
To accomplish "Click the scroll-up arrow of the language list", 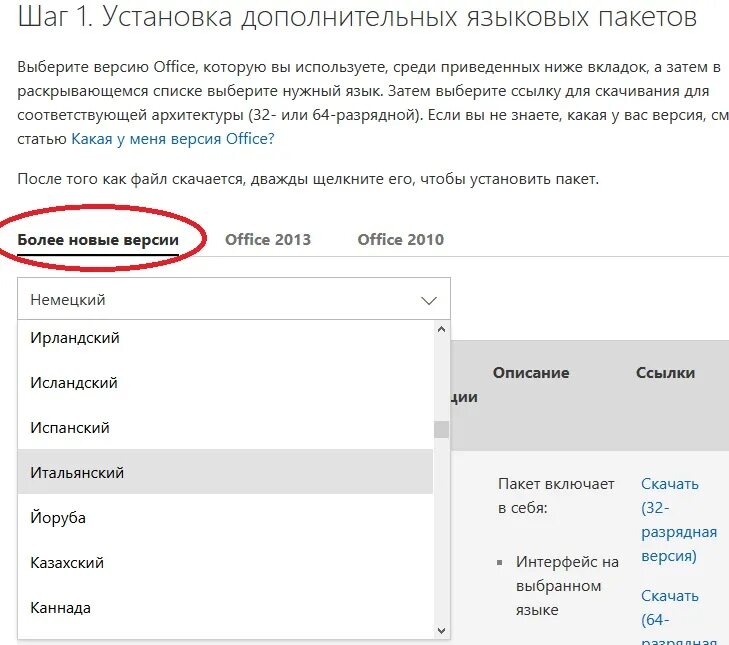I will tap(442, 329).
